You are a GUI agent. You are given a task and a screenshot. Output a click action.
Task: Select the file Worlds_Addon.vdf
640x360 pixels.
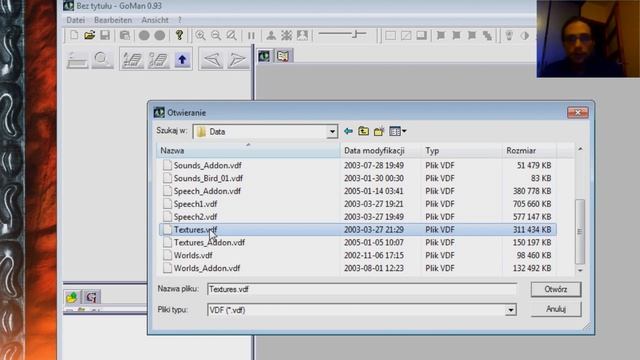click(207, 268)
